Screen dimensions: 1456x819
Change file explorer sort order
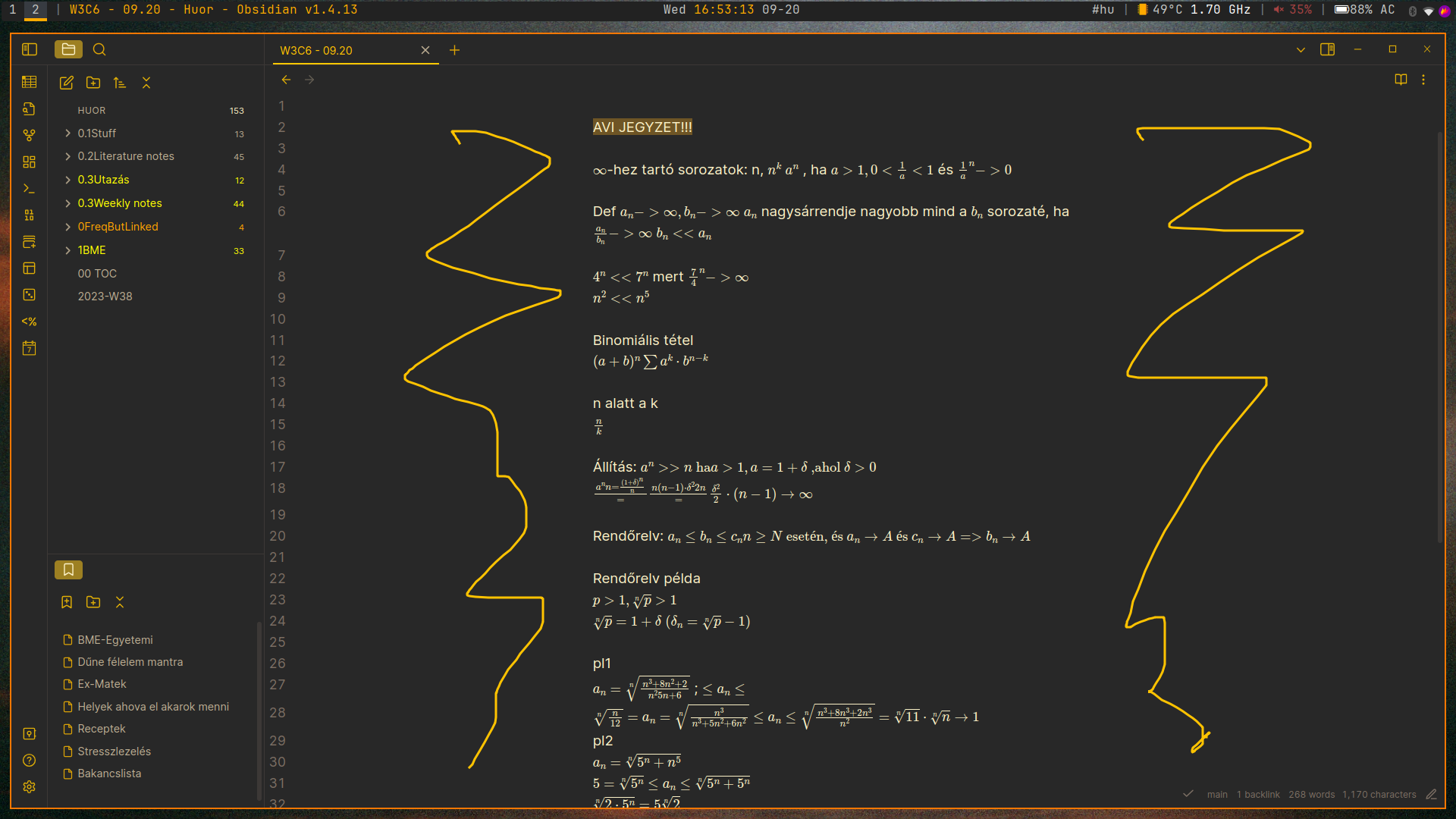tap(120, 83)
